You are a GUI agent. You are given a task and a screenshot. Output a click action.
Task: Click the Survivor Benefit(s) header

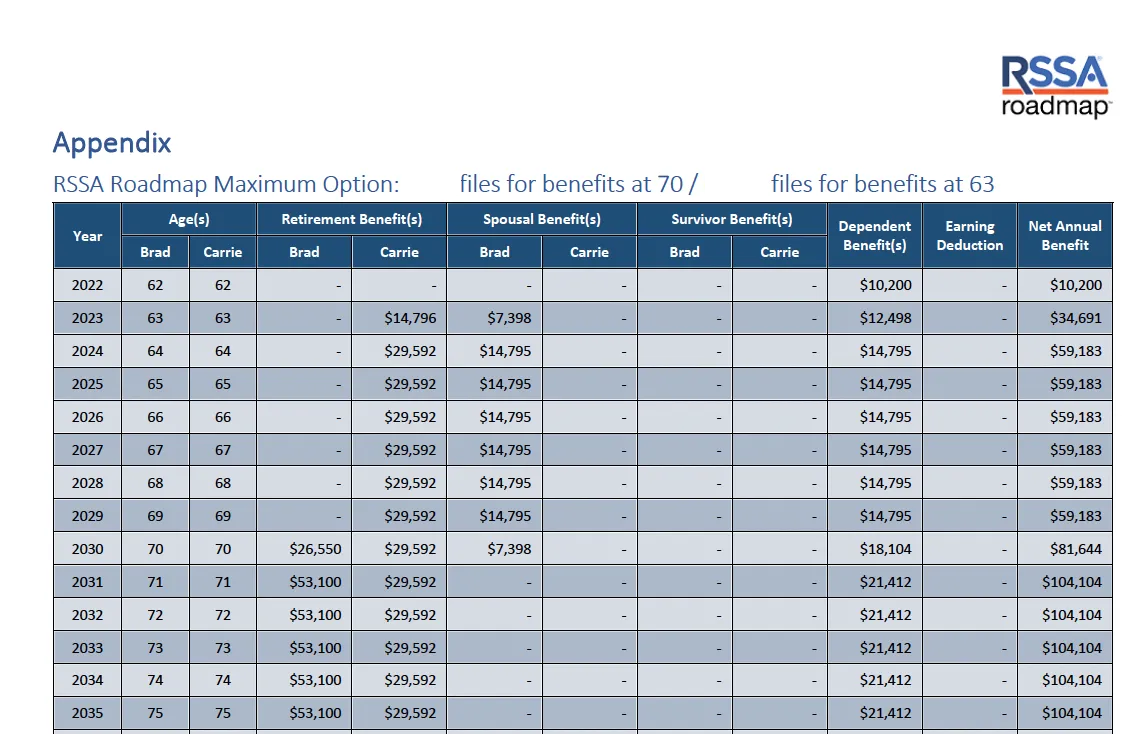pyautogui.click(x=732, y=219)
